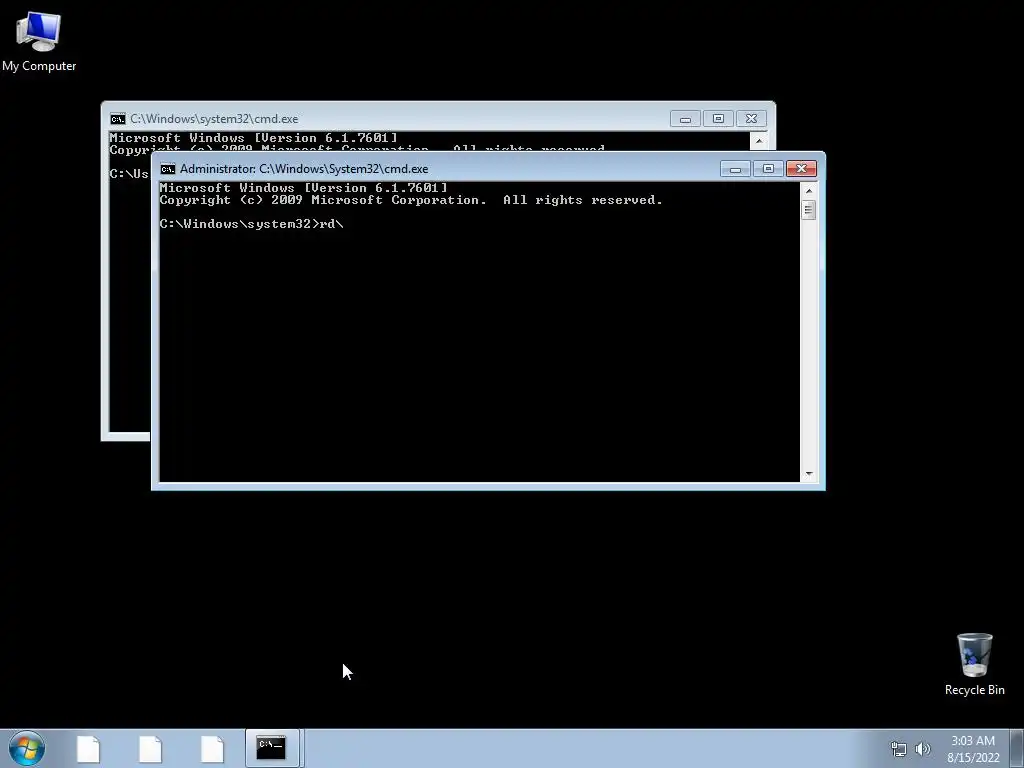Viewport: 1024px width, 768px height.
Task: Open the Administrator cmd window system menu icon
Action: (x=168, y=169)
